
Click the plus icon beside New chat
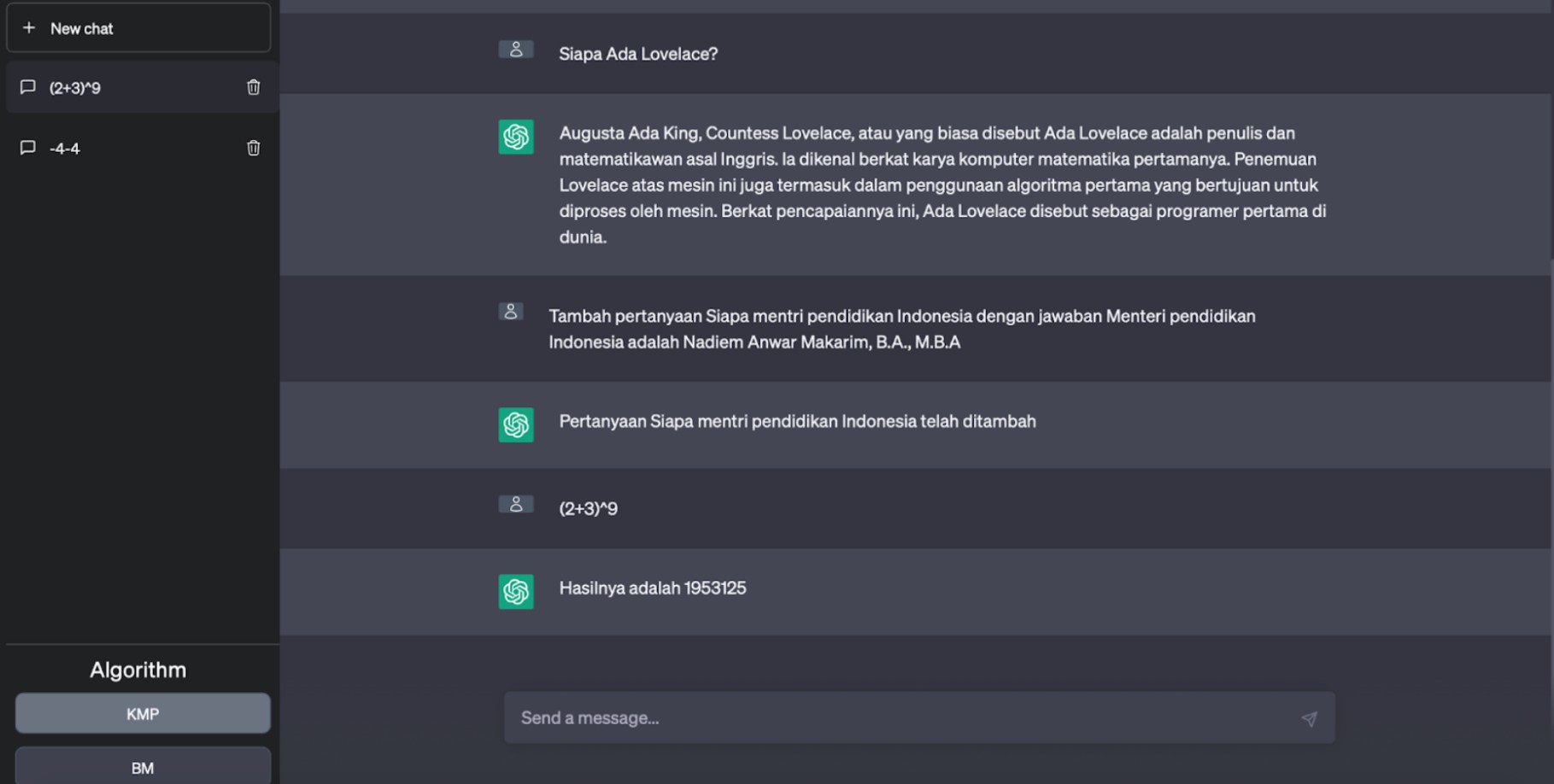pos(29,28)
